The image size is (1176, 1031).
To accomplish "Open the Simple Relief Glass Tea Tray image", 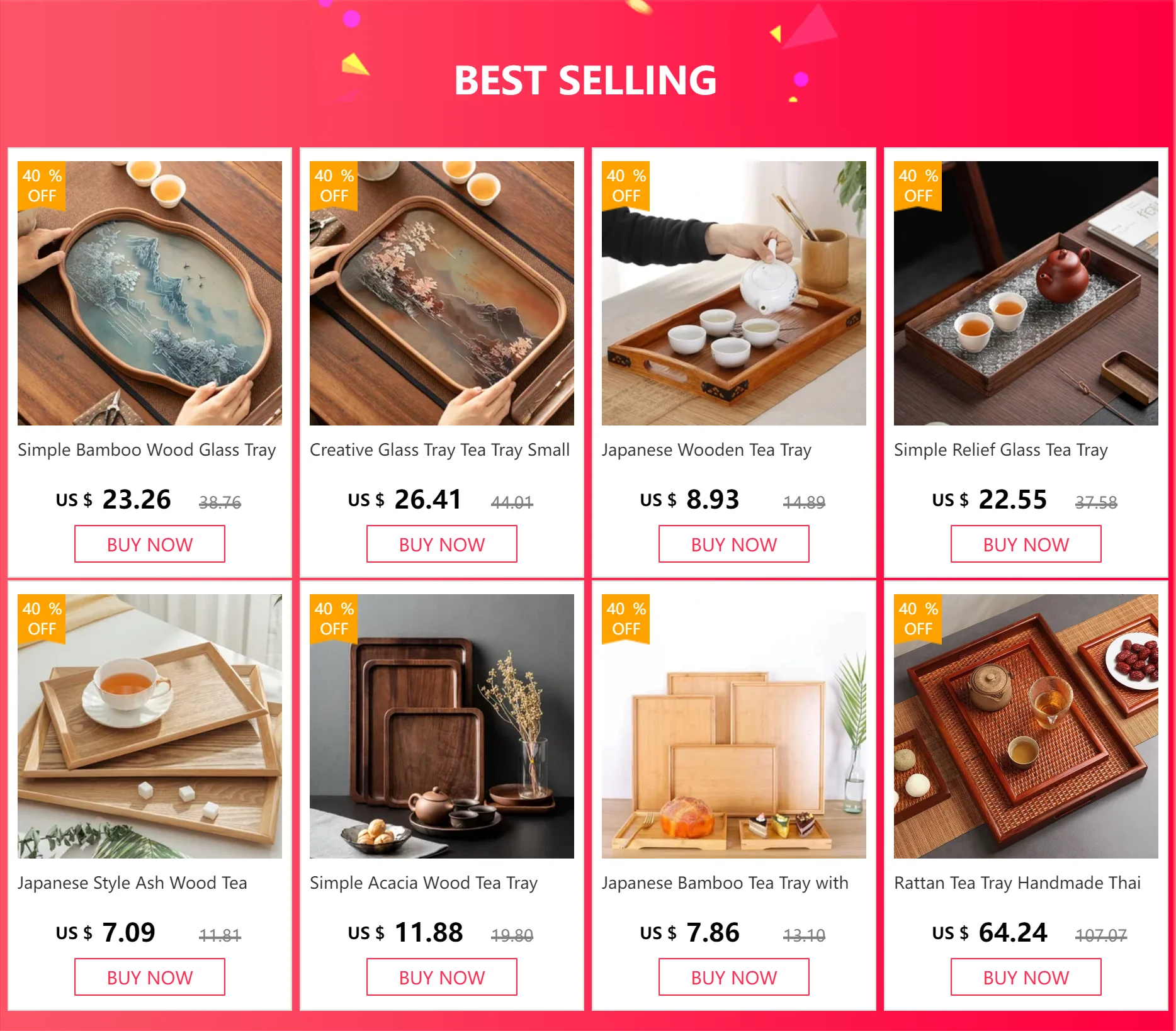I will coord(1026,293).
